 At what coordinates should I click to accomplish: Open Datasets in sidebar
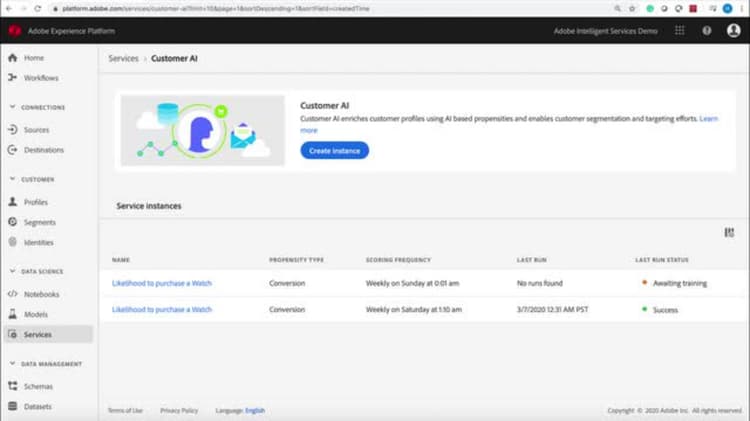(x=38, y=406)
